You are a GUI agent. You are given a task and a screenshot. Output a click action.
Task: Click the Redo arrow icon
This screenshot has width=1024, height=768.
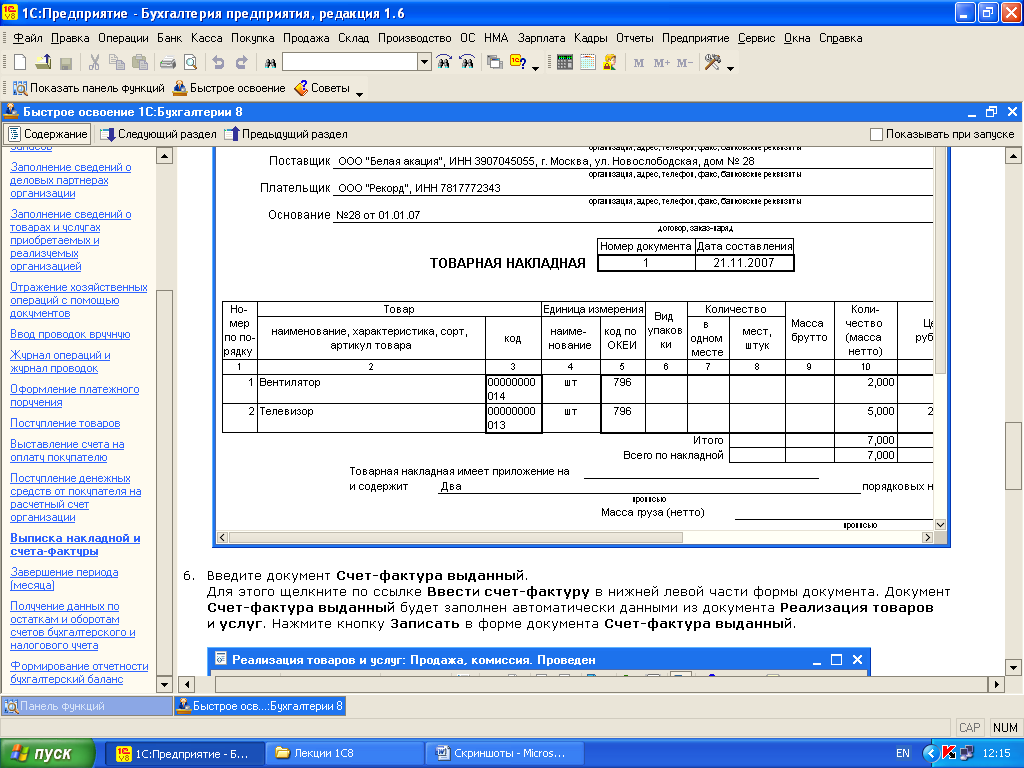coord(241,63)
